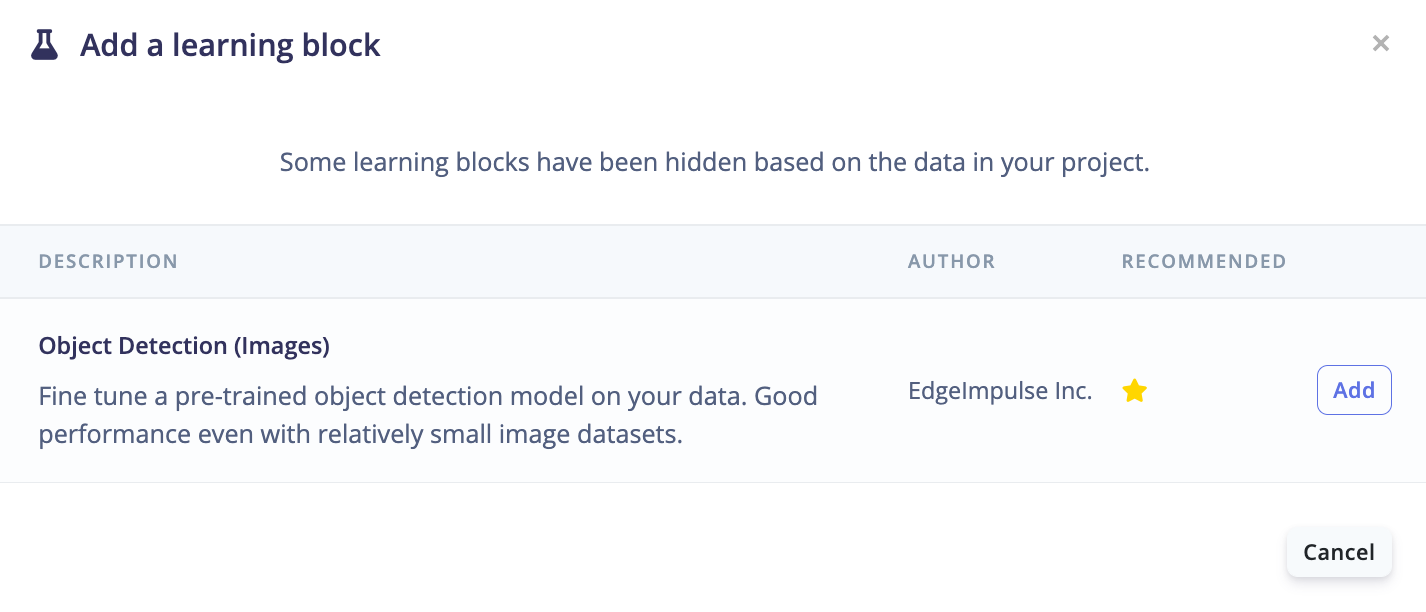1426x612 pixels.
Task: Click the EdgeImpulse Inc. author name
Action: [1000, 391]
